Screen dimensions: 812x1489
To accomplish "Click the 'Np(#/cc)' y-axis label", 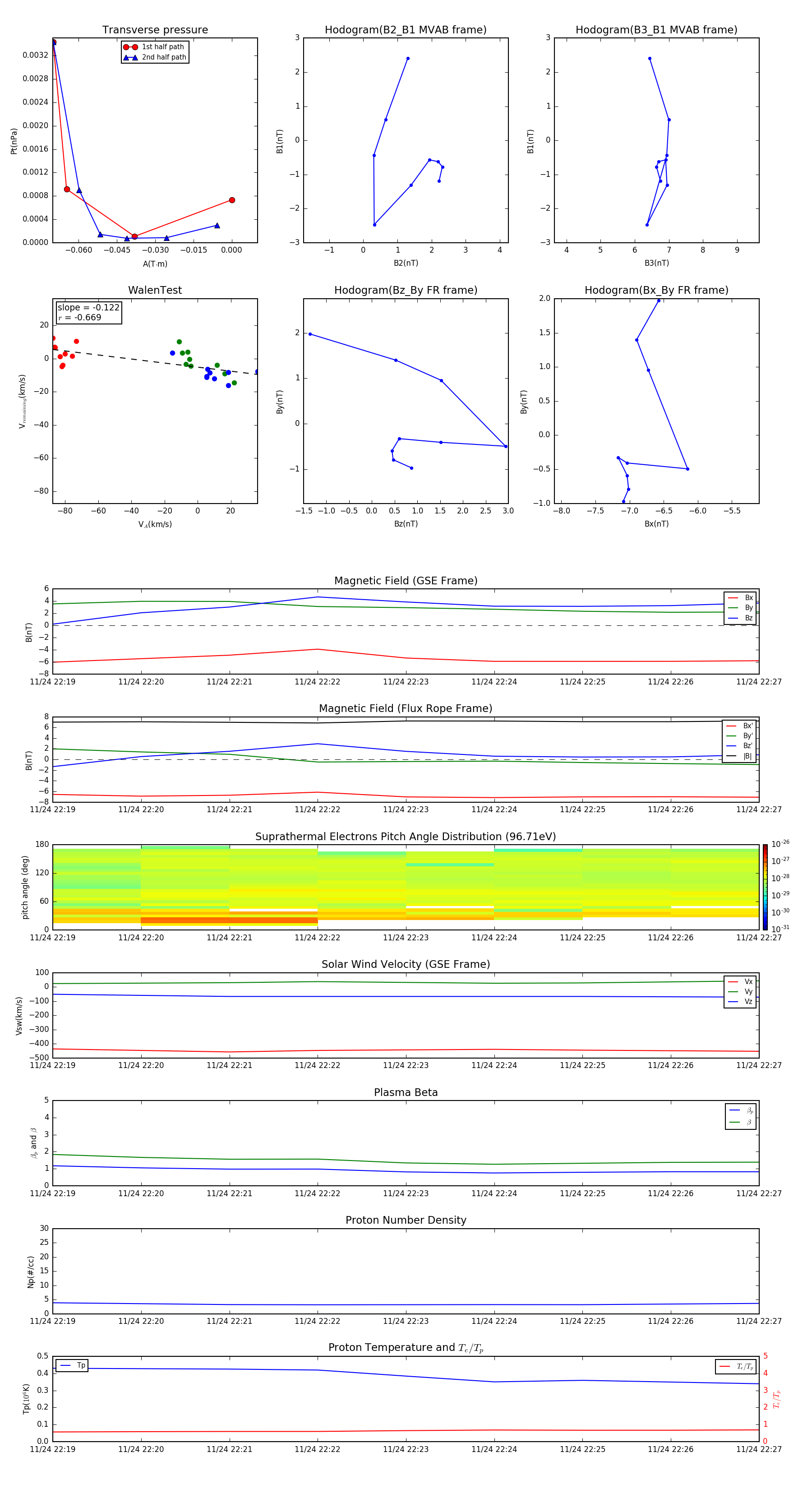I will [31, 1271].
